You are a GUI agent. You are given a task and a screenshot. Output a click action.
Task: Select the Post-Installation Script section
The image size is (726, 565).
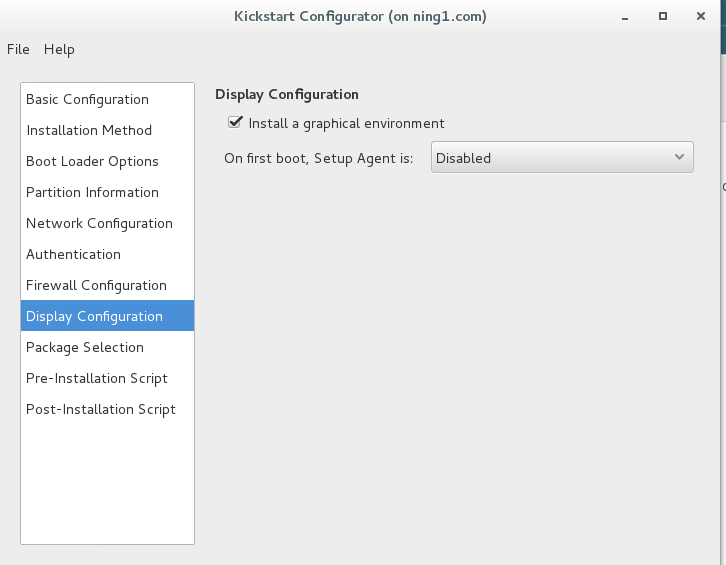(101, 409)
